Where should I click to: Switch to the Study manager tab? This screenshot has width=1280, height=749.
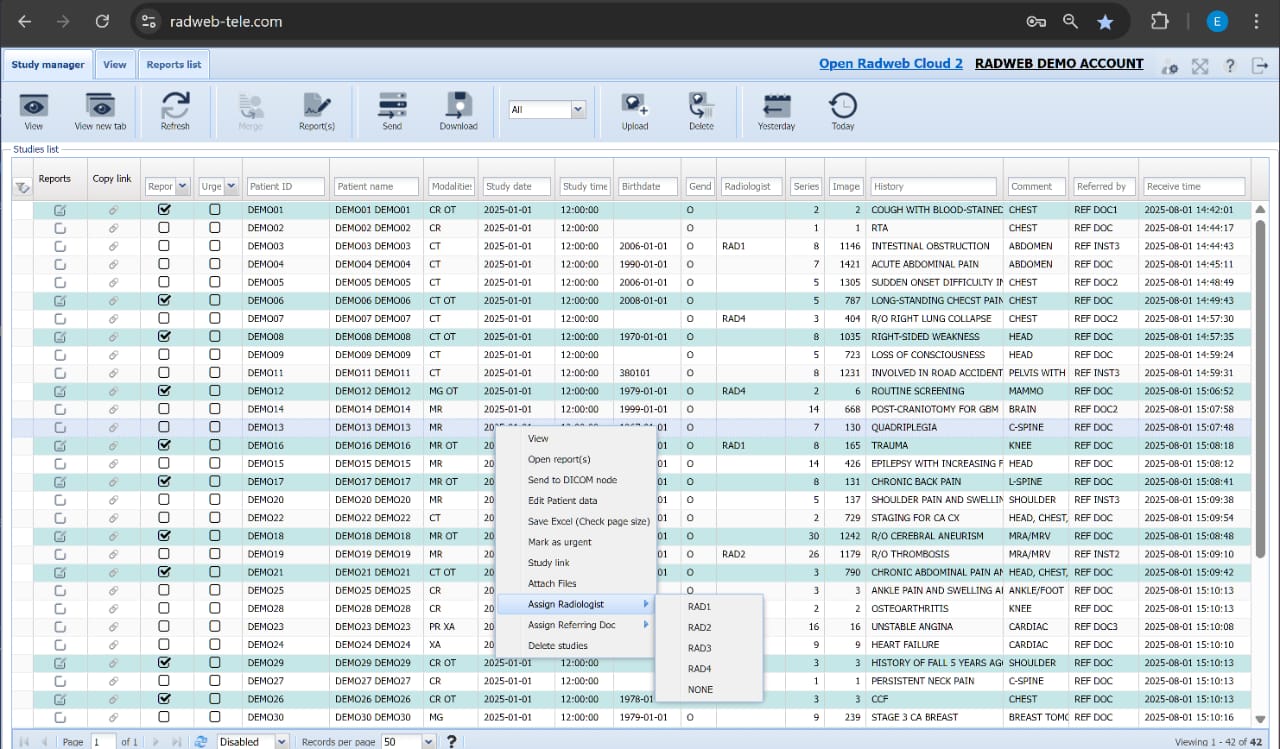48,65
